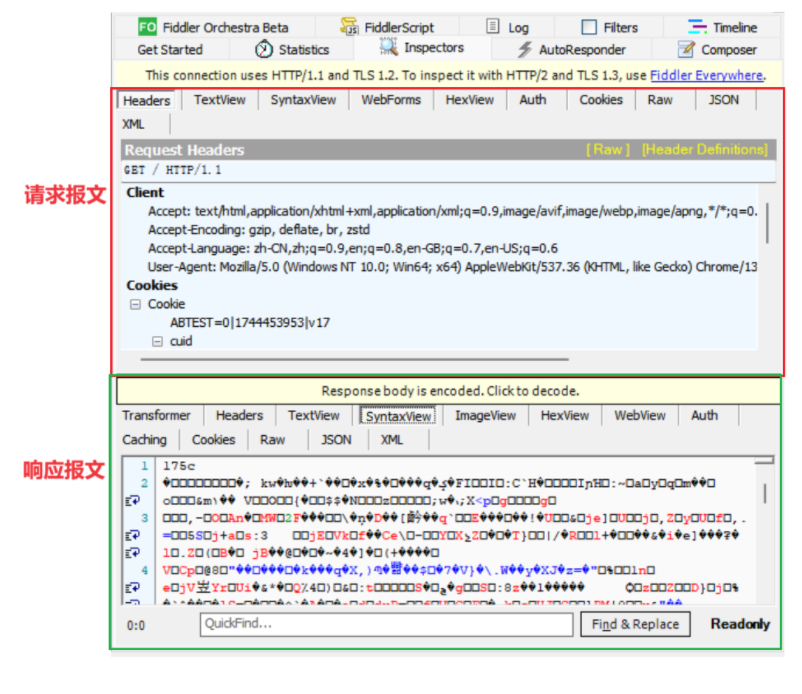Click 'Response body is encoded' decode bar
Viewport: 802px width, 694px height.
[449, 391]
